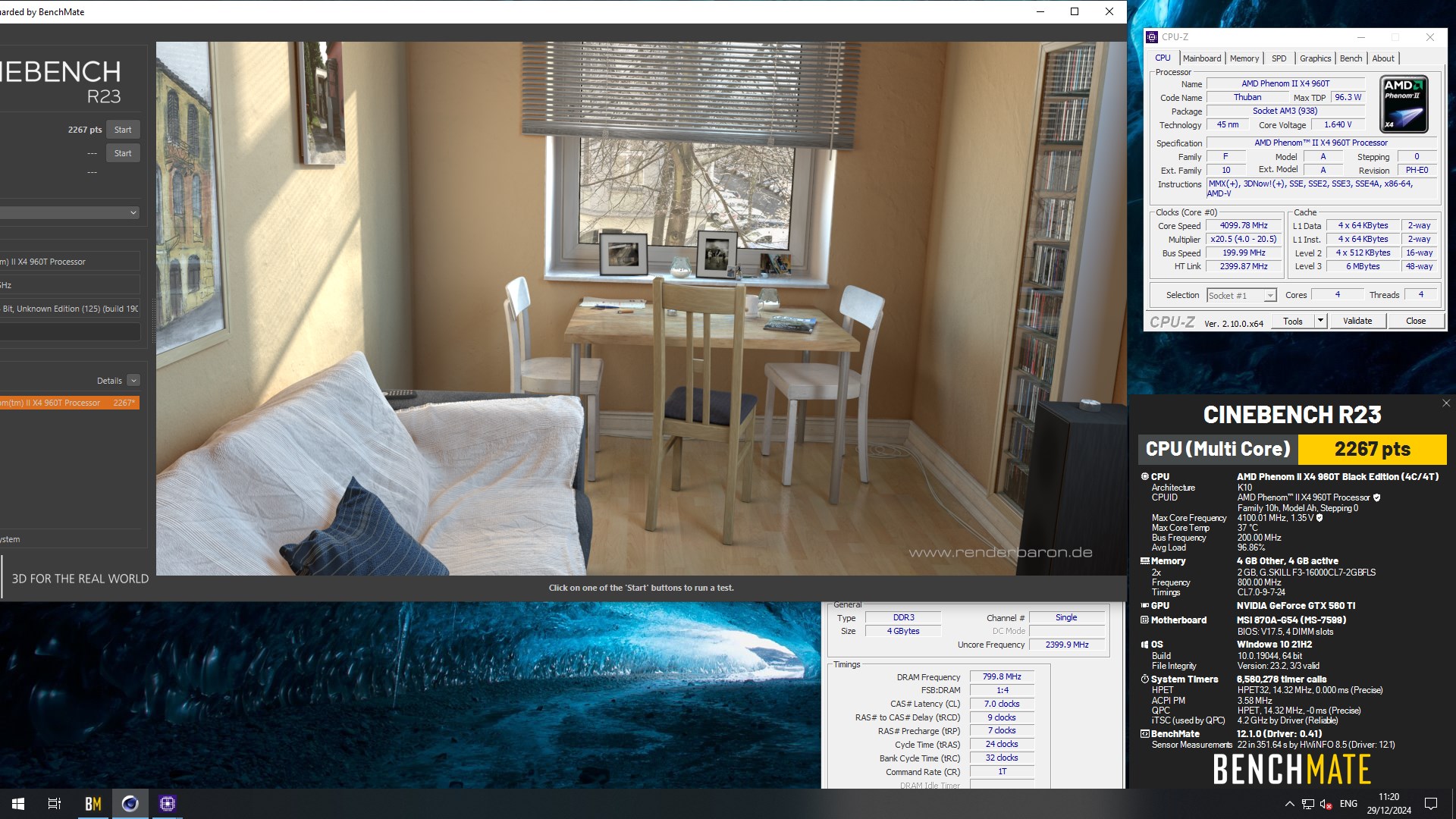This screenshot has width=1456, height=819.
Task: Select the 960T Processor ranking bar
Action: (70, 403)
